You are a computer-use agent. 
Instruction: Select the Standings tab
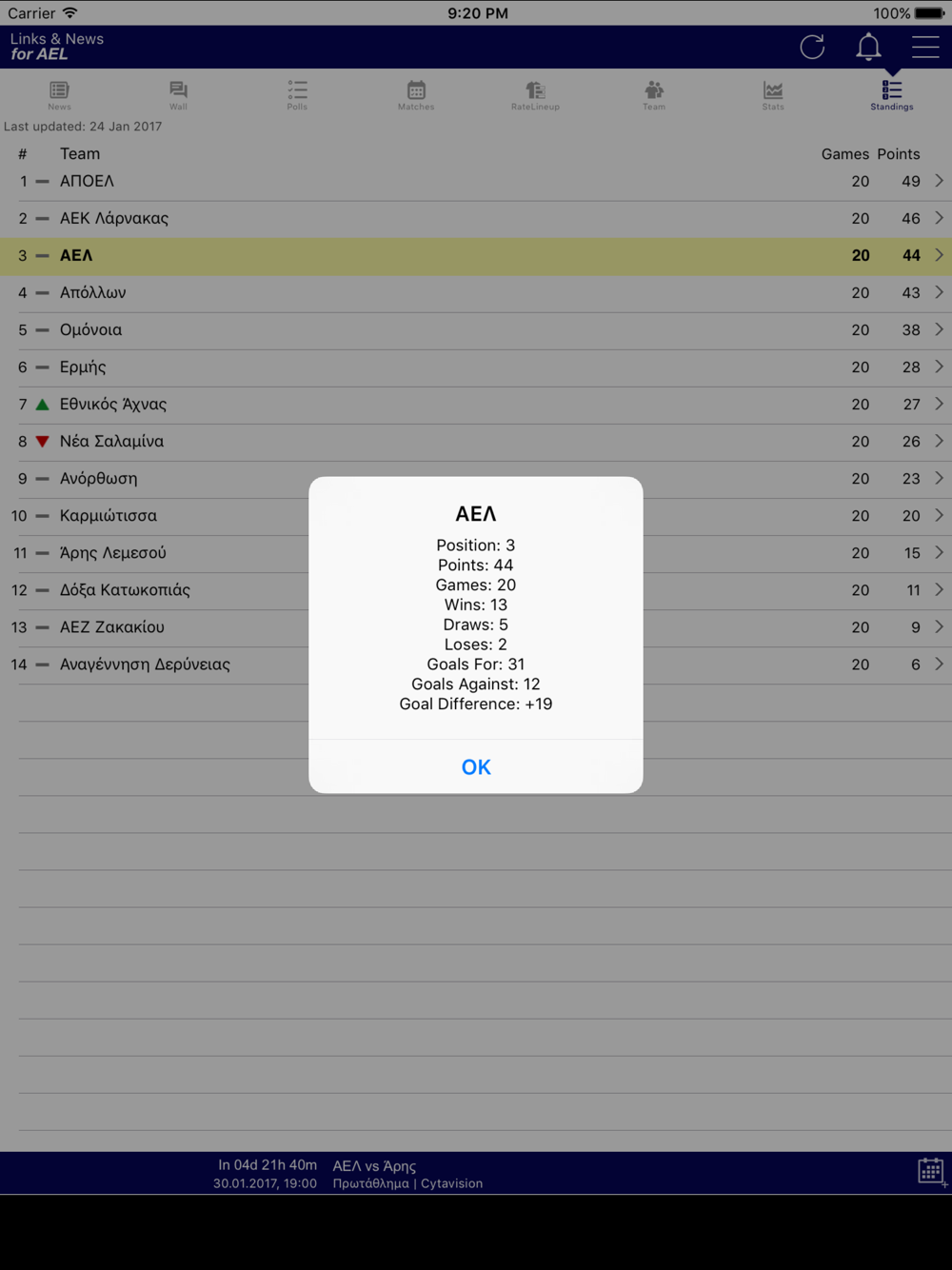point(892,95)
